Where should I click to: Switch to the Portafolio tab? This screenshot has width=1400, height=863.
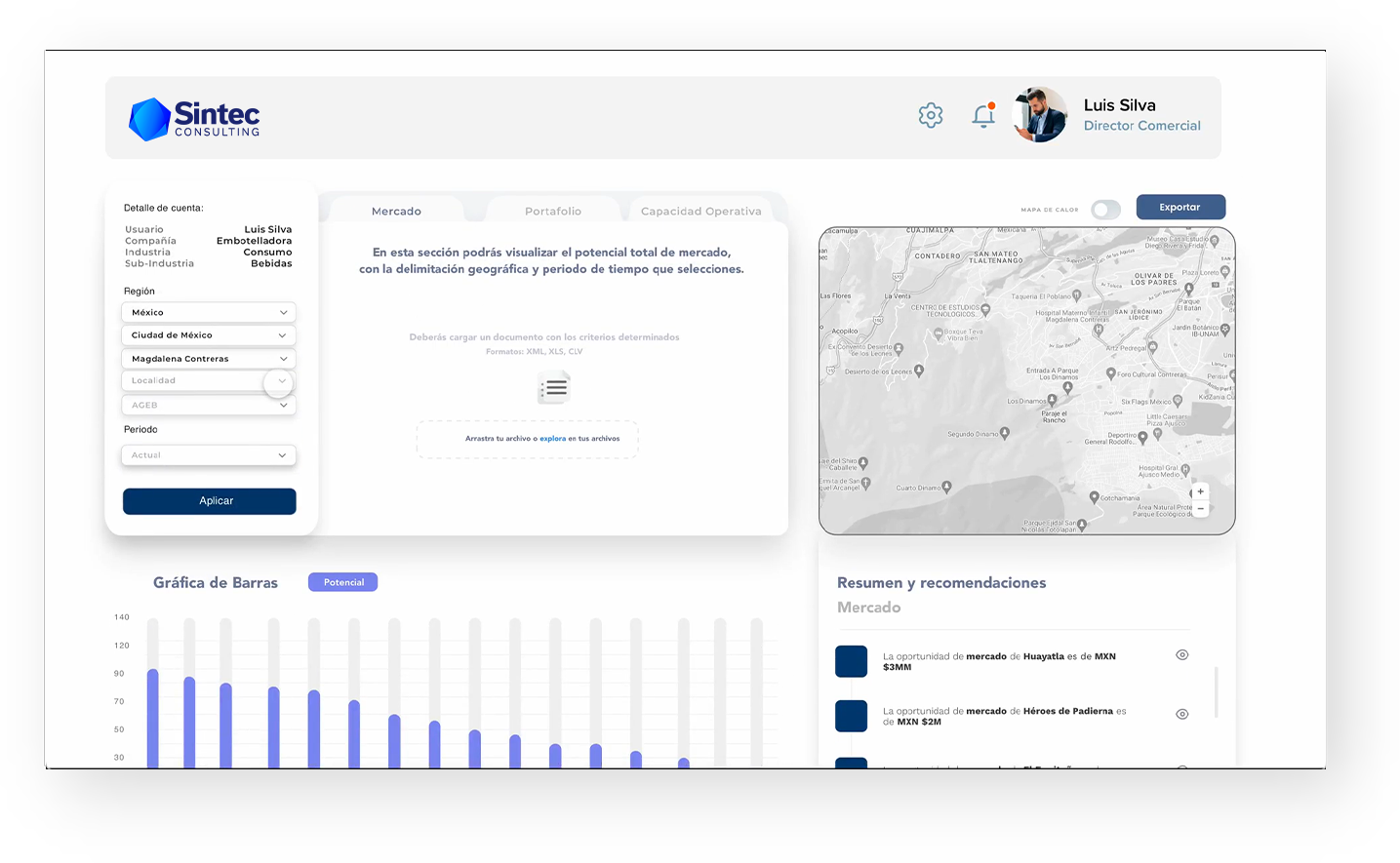coord(553,211)
